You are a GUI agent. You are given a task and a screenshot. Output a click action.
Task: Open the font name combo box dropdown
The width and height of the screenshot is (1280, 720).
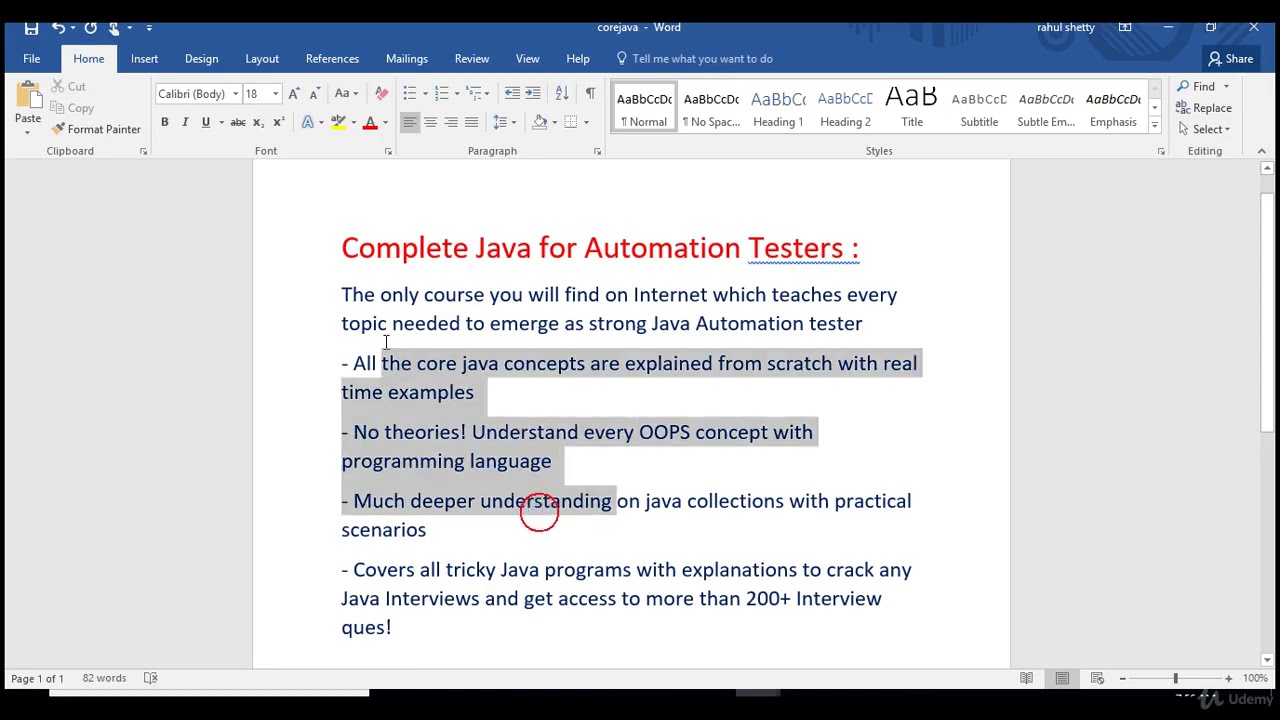(x=235, y=94)
